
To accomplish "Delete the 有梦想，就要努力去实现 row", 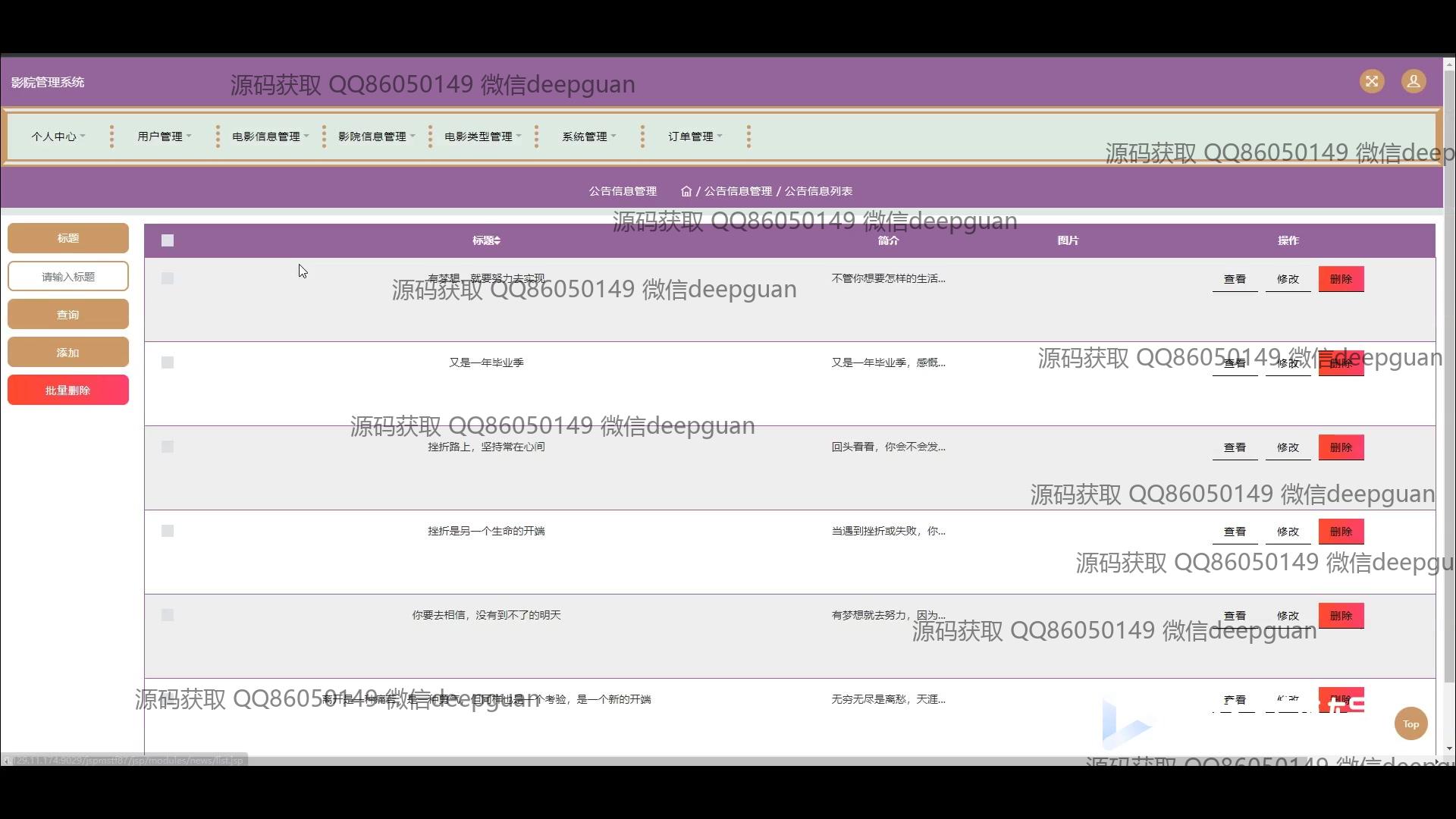I will [x=1341, y=279].
